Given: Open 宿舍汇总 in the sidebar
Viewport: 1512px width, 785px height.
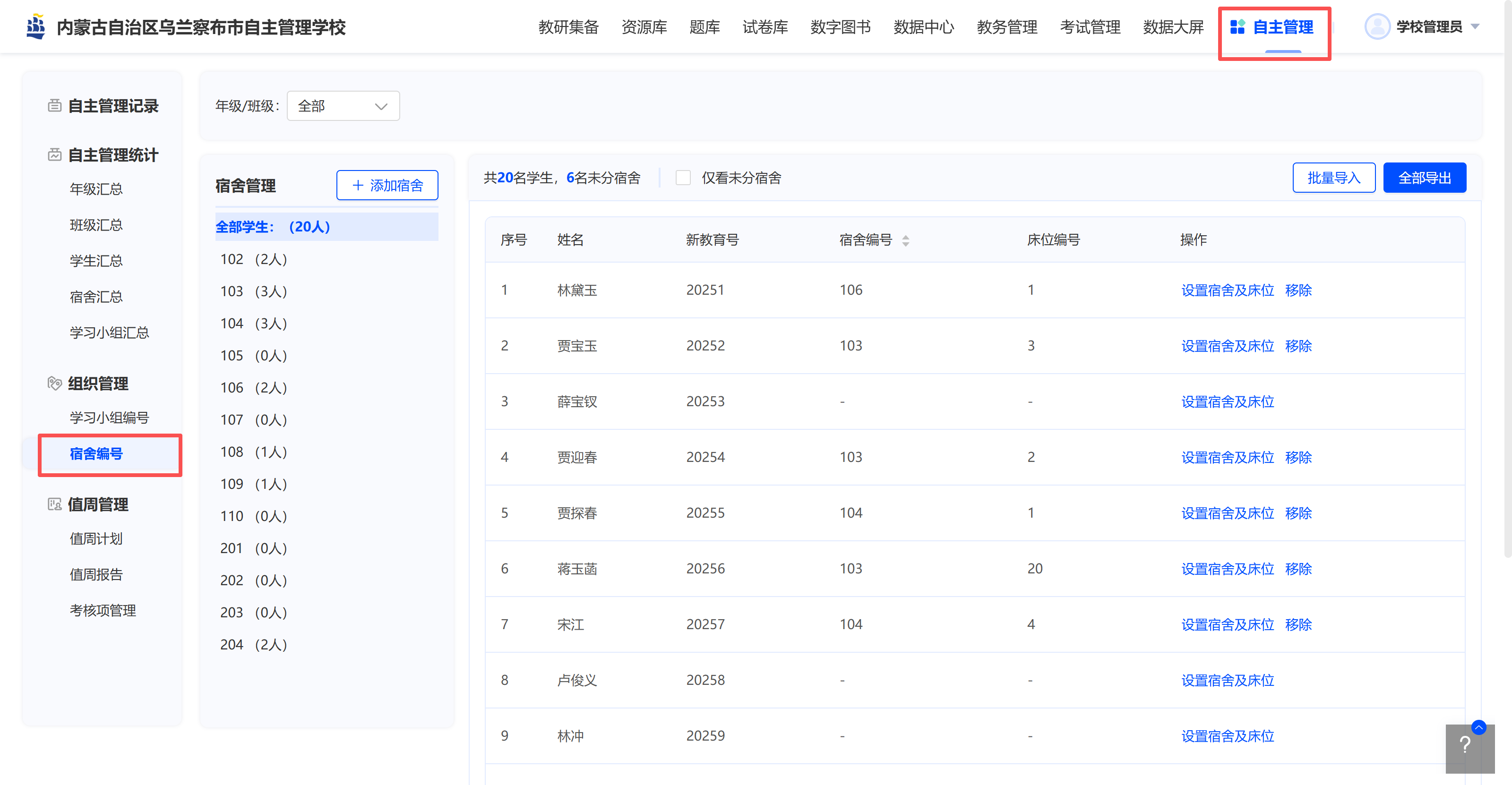Looking at the screenshot, I should click(x=96, y=297).
